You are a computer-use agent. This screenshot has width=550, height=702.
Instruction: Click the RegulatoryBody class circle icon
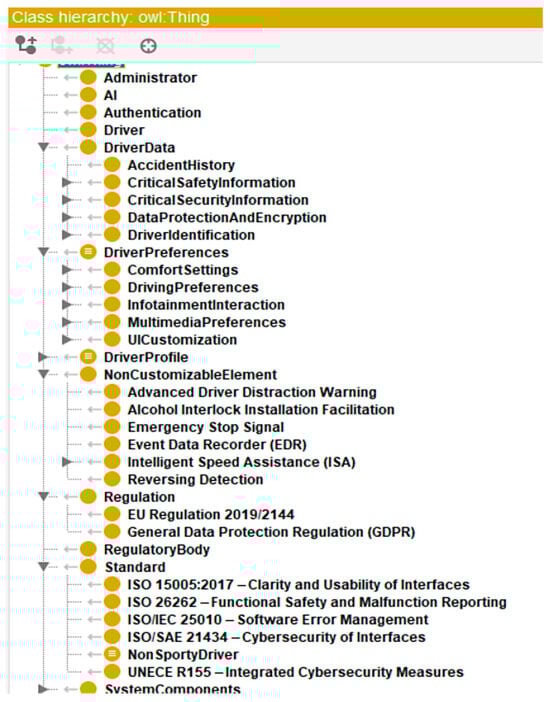[x=88, y=549]
